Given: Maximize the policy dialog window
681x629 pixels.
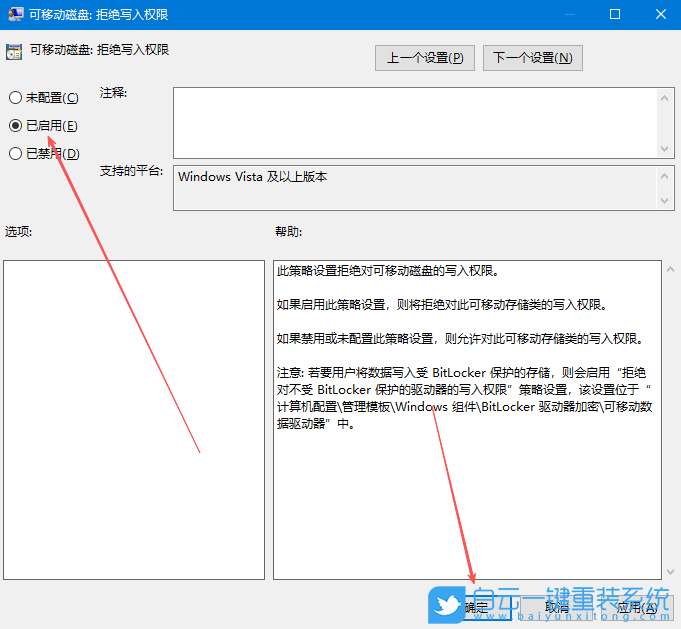Looking at the screenshot, I should (x=615, y=14).
